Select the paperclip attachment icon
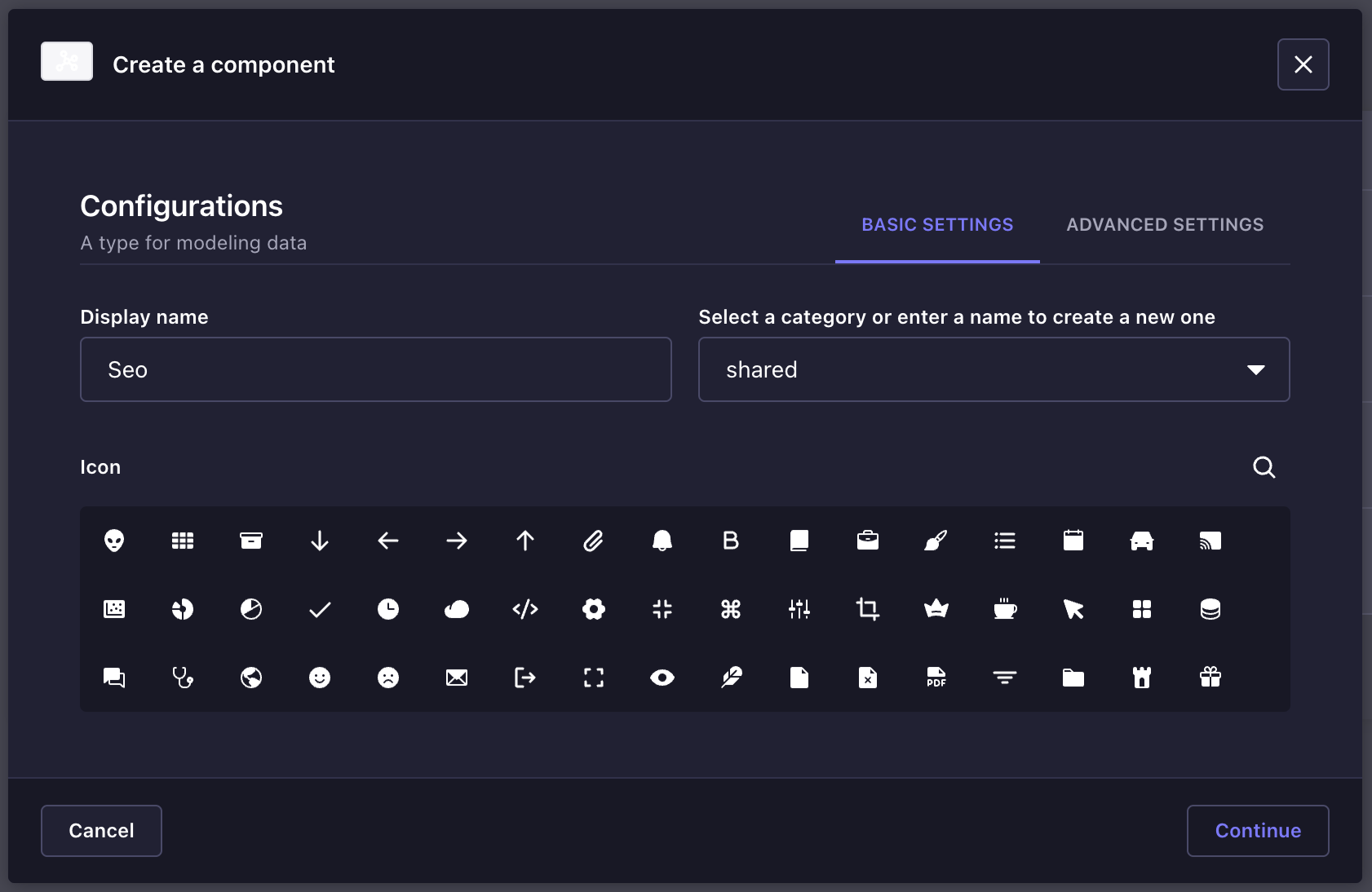This screenshot has height=892, width=1372. click(x=595, y=540)
